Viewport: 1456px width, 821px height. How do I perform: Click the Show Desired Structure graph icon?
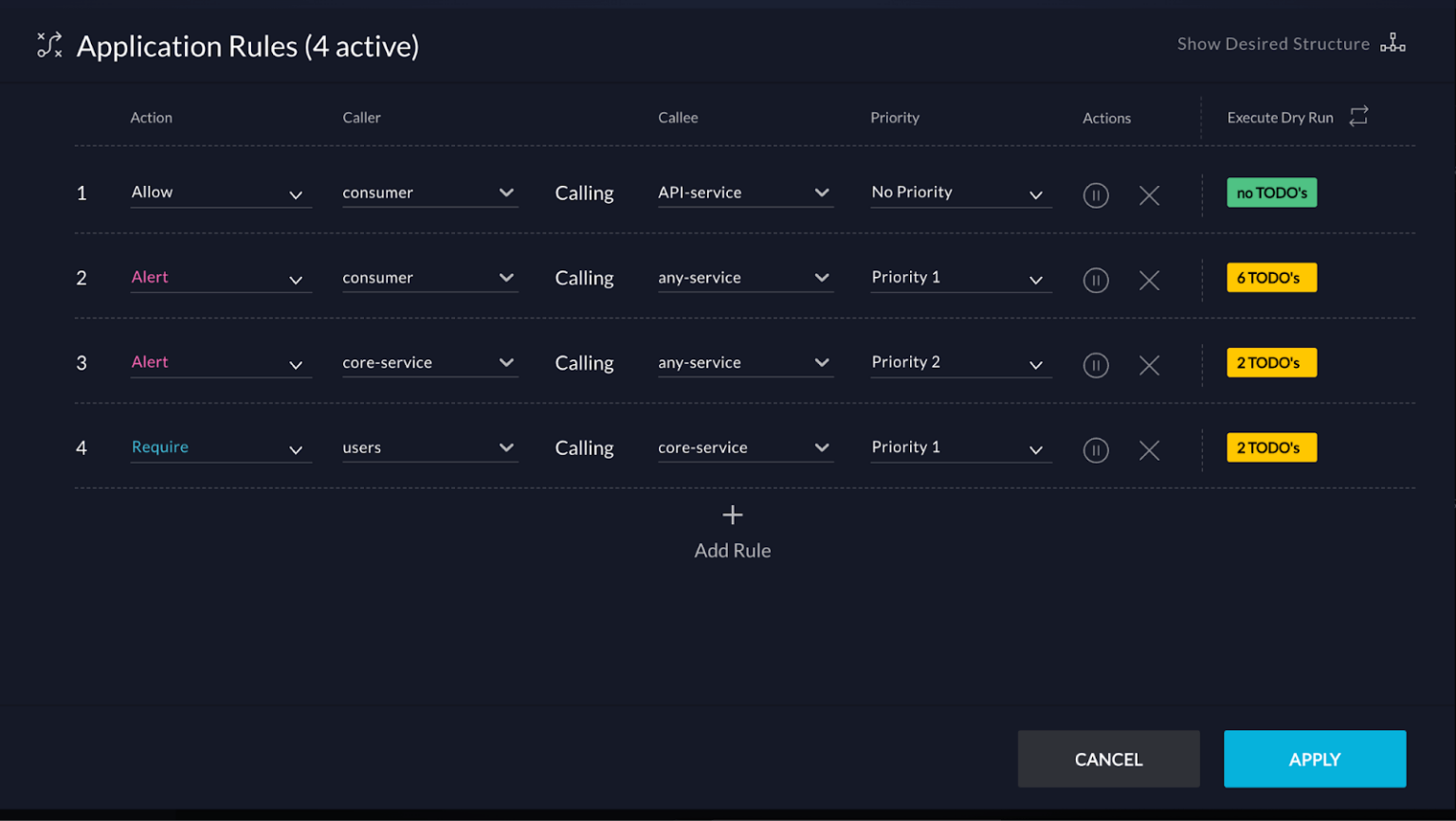click(1392, 44)
